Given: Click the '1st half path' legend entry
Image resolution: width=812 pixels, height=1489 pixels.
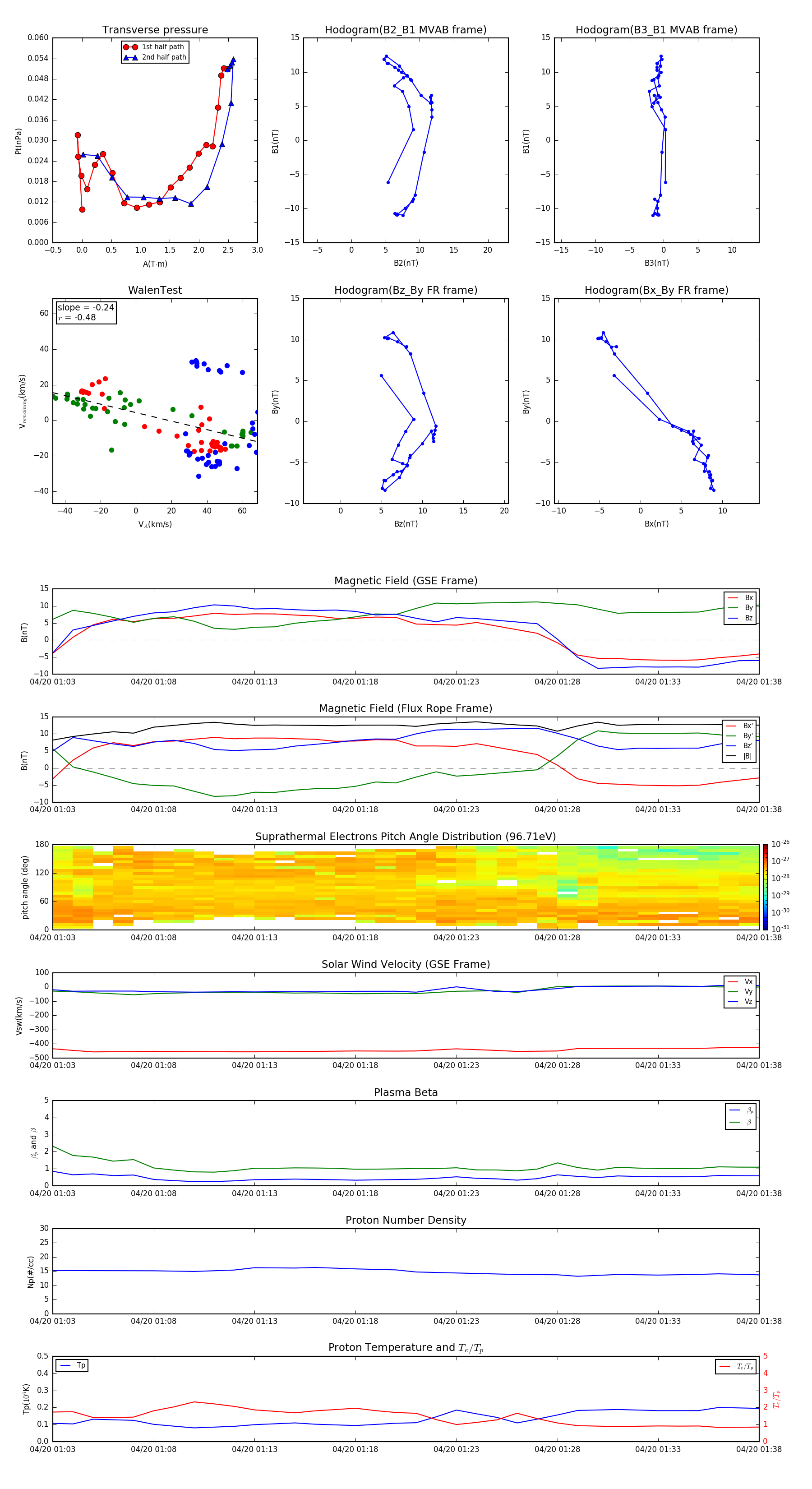Looking at the screenshot, I should [154, 47].
